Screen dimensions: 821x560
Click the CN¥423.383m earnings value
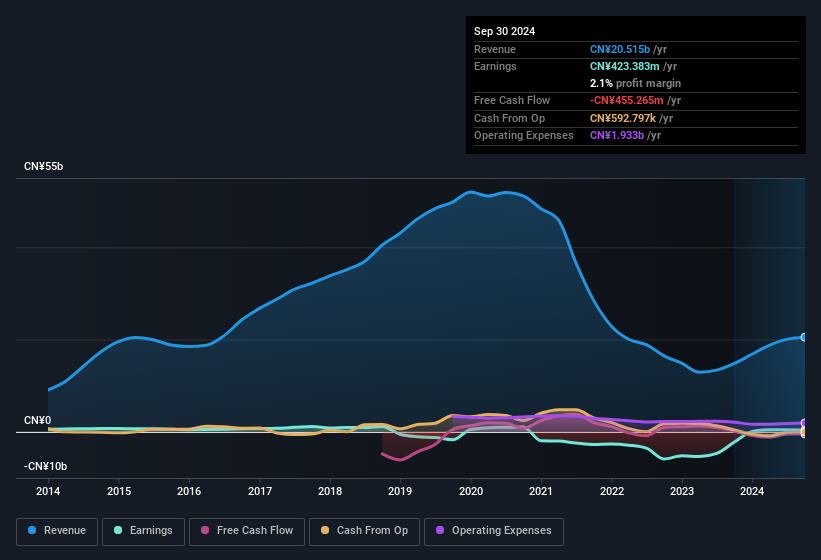coord(625,66)
